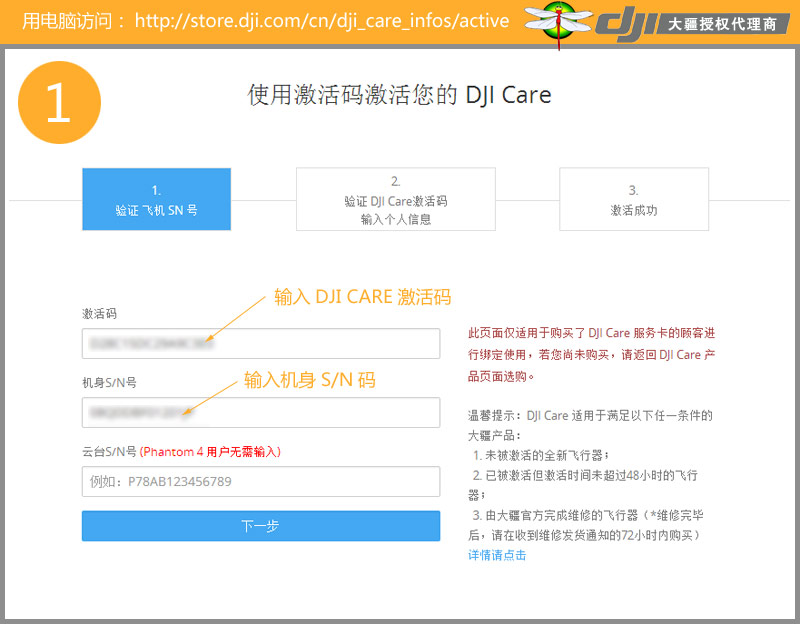This screenshot has height=624, width=800.
Task: Click condition 2 about 48小时
Action: click(x=583, y=485)
